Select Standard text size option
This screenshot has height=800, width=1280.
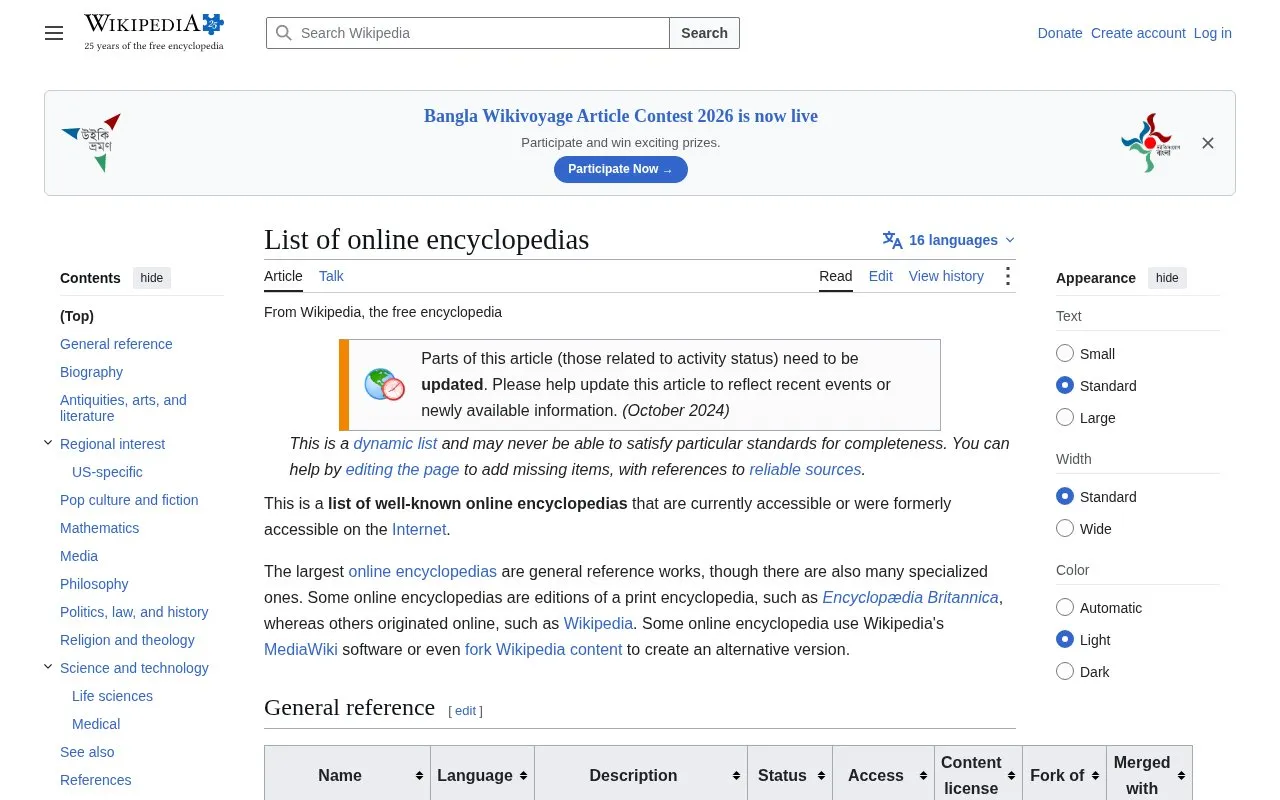1065,385
